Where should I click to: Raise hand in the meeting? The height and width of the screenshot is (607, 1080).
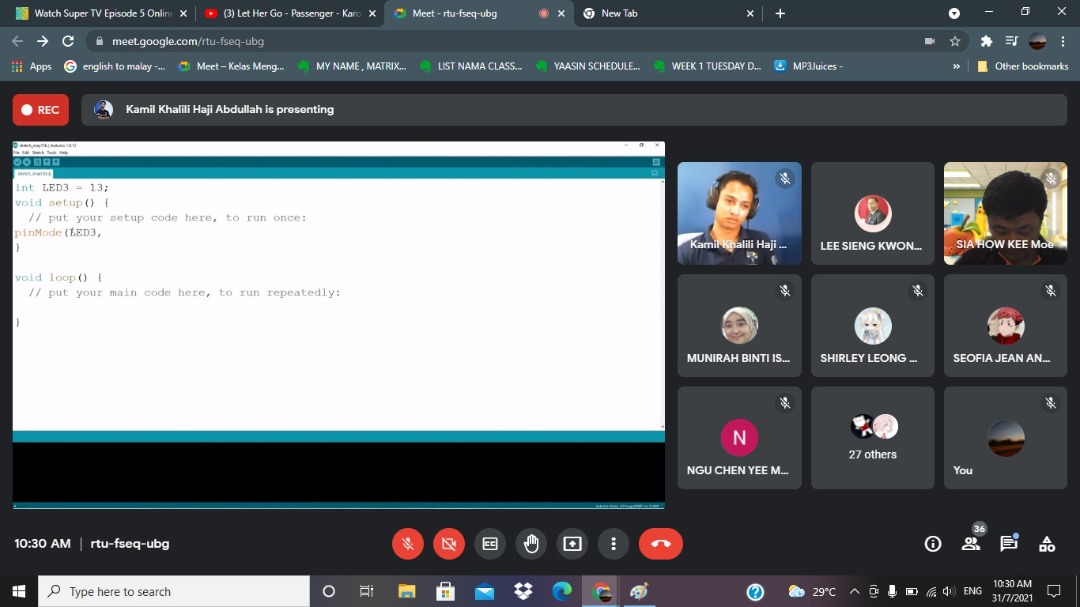(531, 544)
